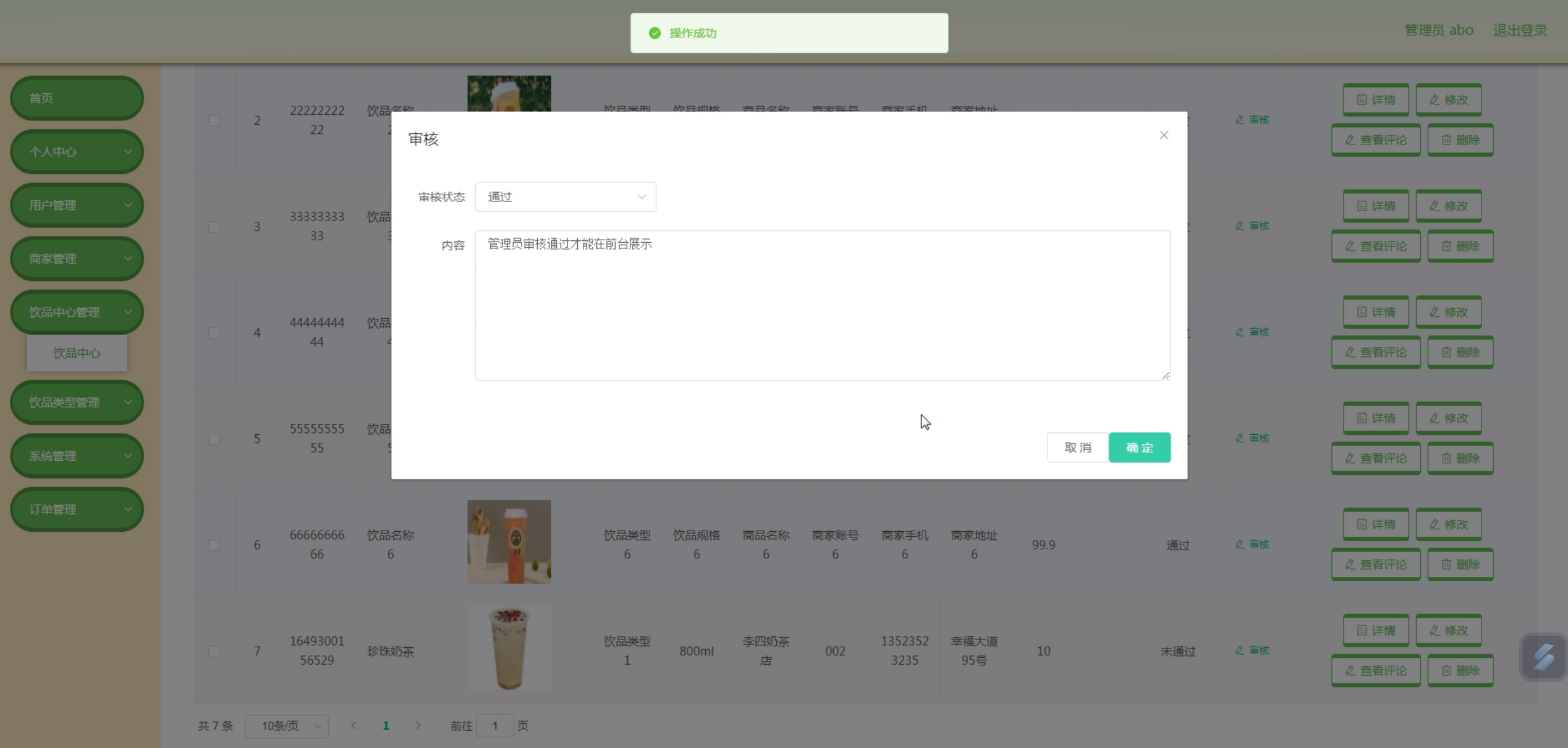Select 饮品中心 submenu item
This screenshot has height=748, width=1568.
point(77,353)
